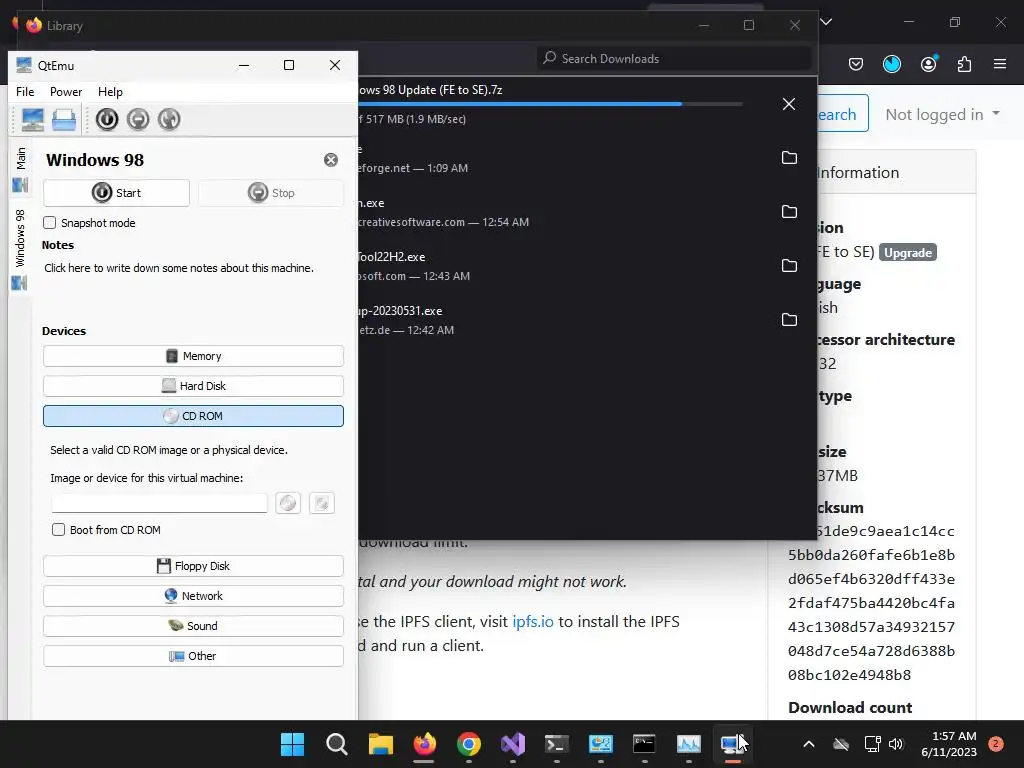Collapse the CD ROM device section

(x=193, y=416)
